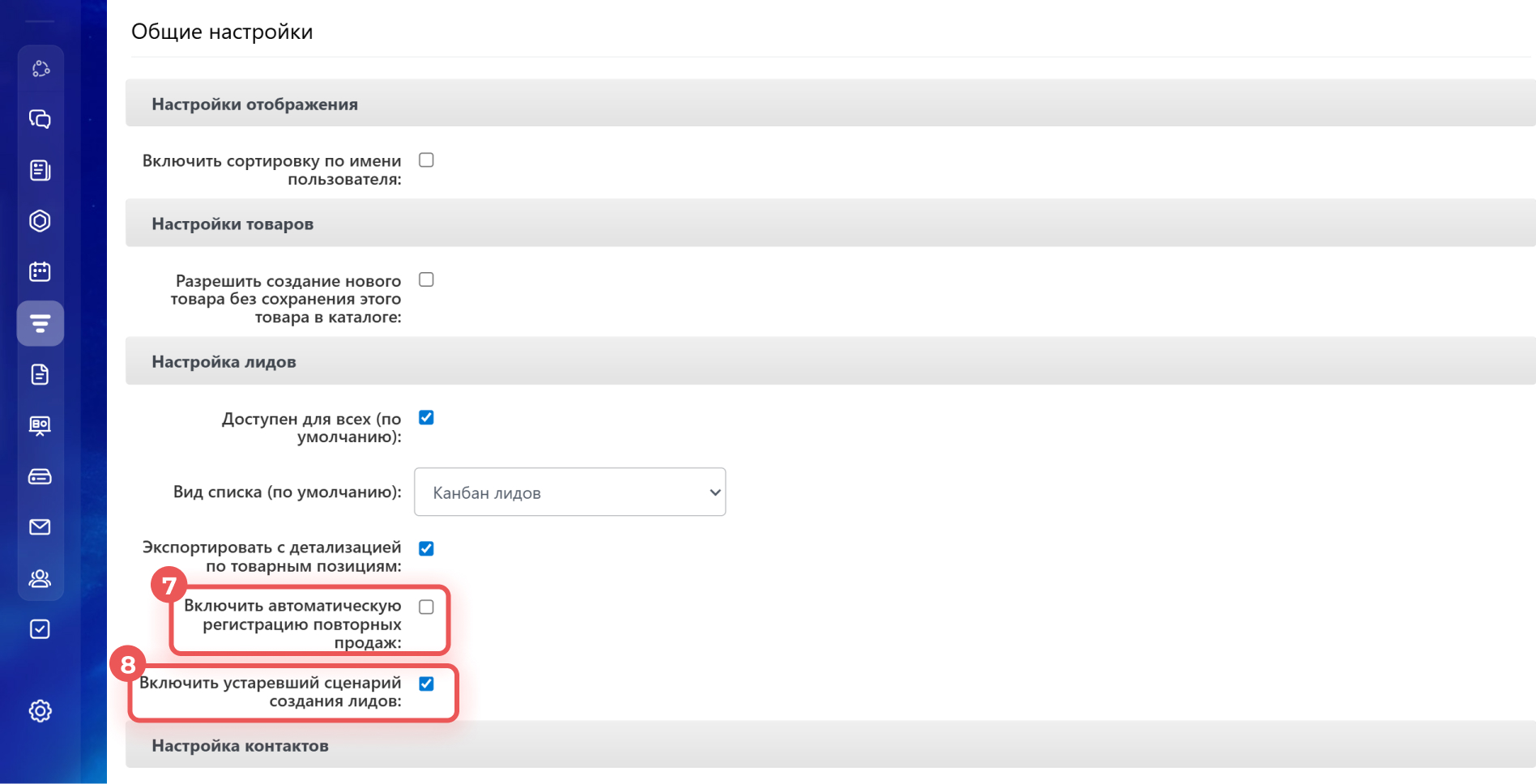Enable automatic registration of repeat sales
This screenshot has height=784, width=1536.
pos(426,607)
